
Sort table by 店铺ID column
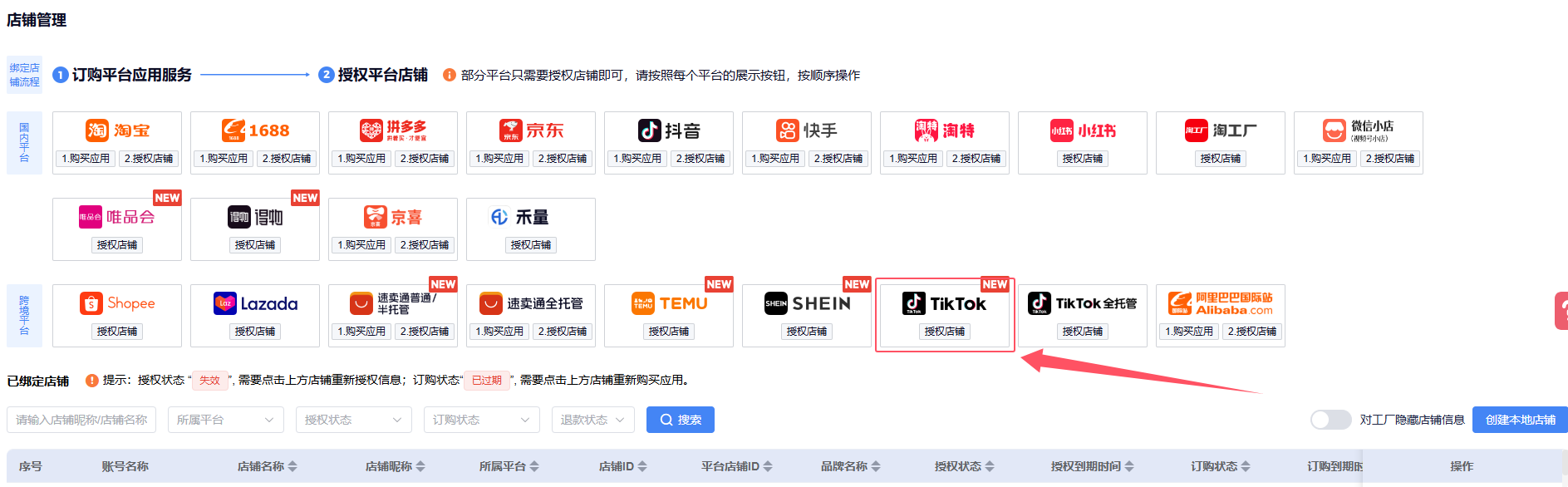click(x=642, y=466)
